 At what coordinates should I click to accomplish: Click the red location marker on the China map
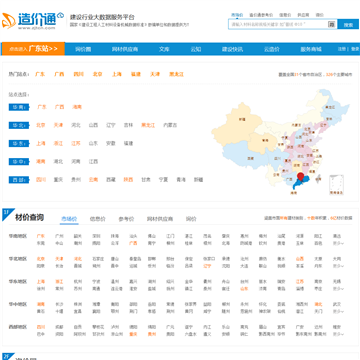click(x=301, y=177)
